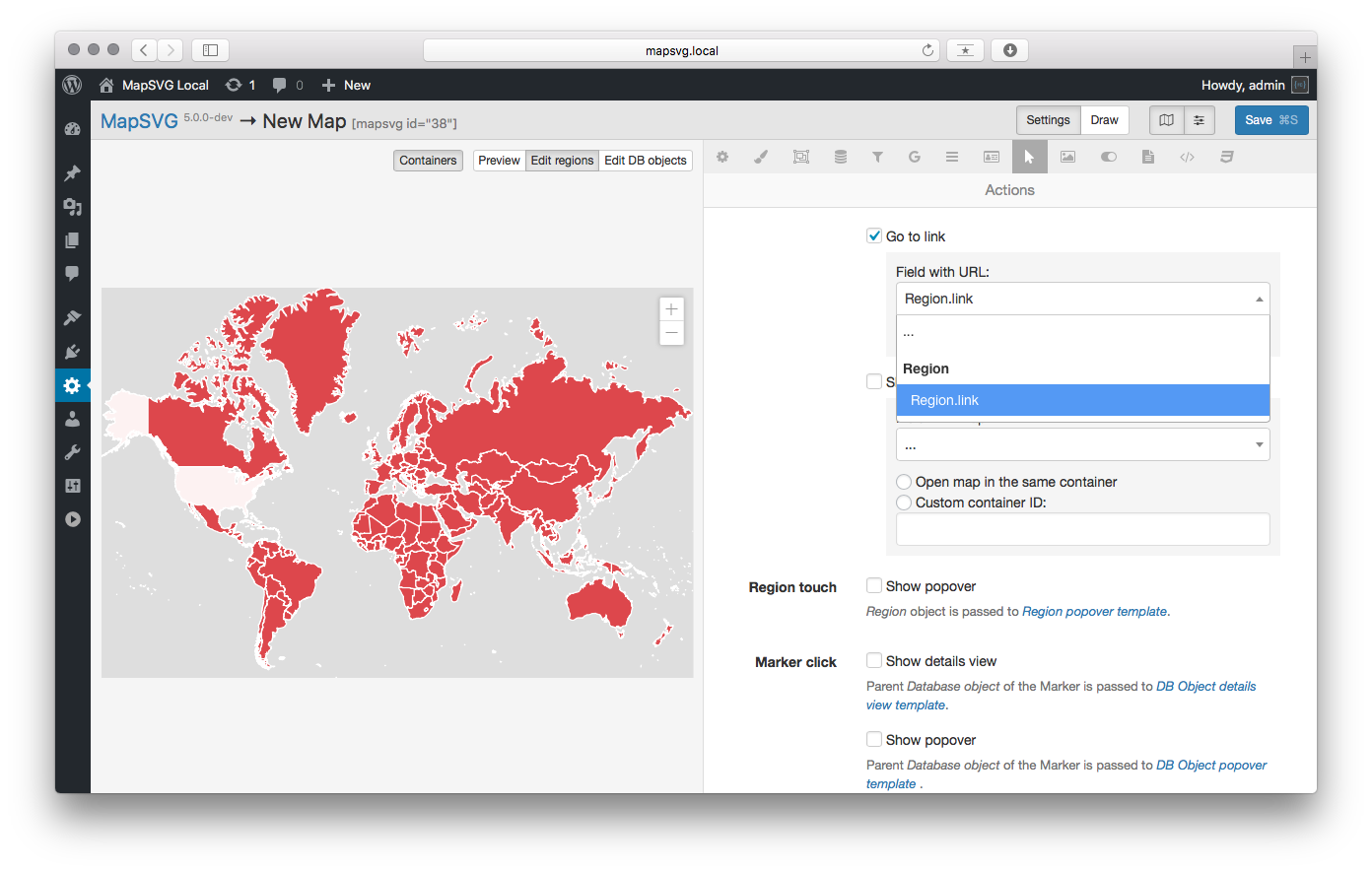Open the gear settings tab in the panel toolbar
Viewport: 1372px width, 872px height.
pos(722,157)
